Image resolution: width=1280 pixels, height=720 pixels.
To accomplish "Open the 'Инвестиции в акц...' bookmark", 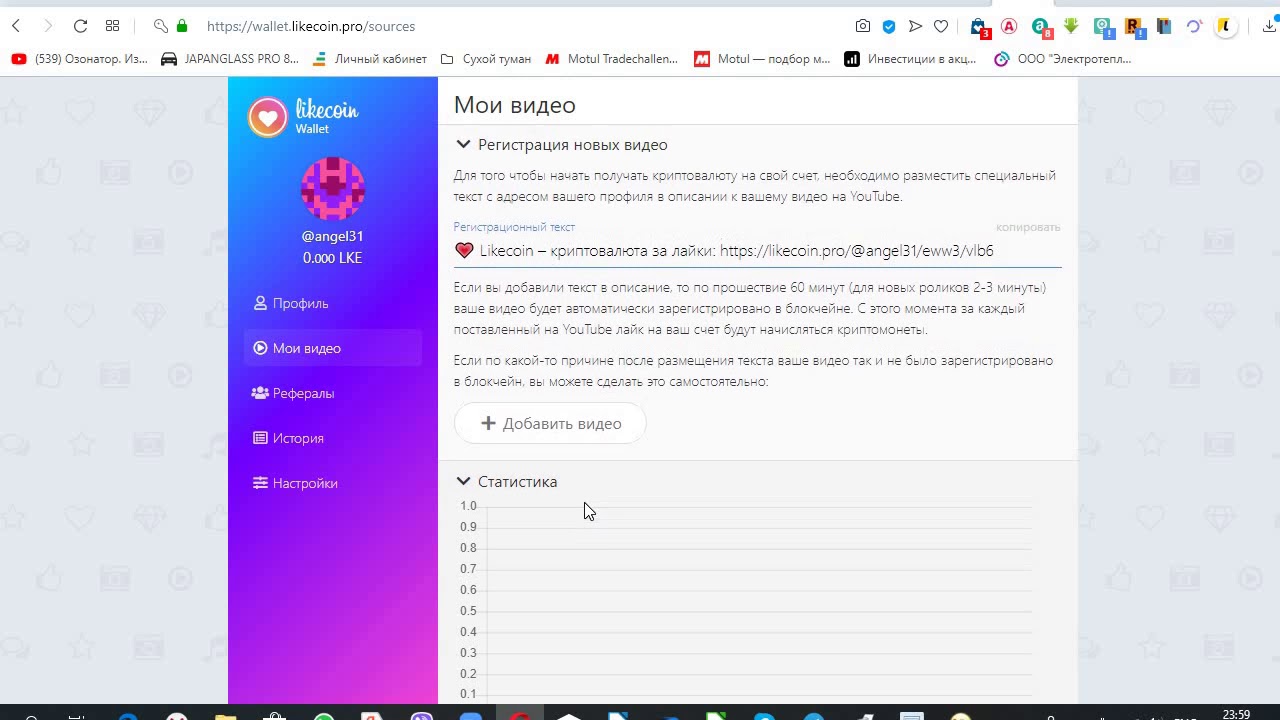I will (x=910, y=59).
